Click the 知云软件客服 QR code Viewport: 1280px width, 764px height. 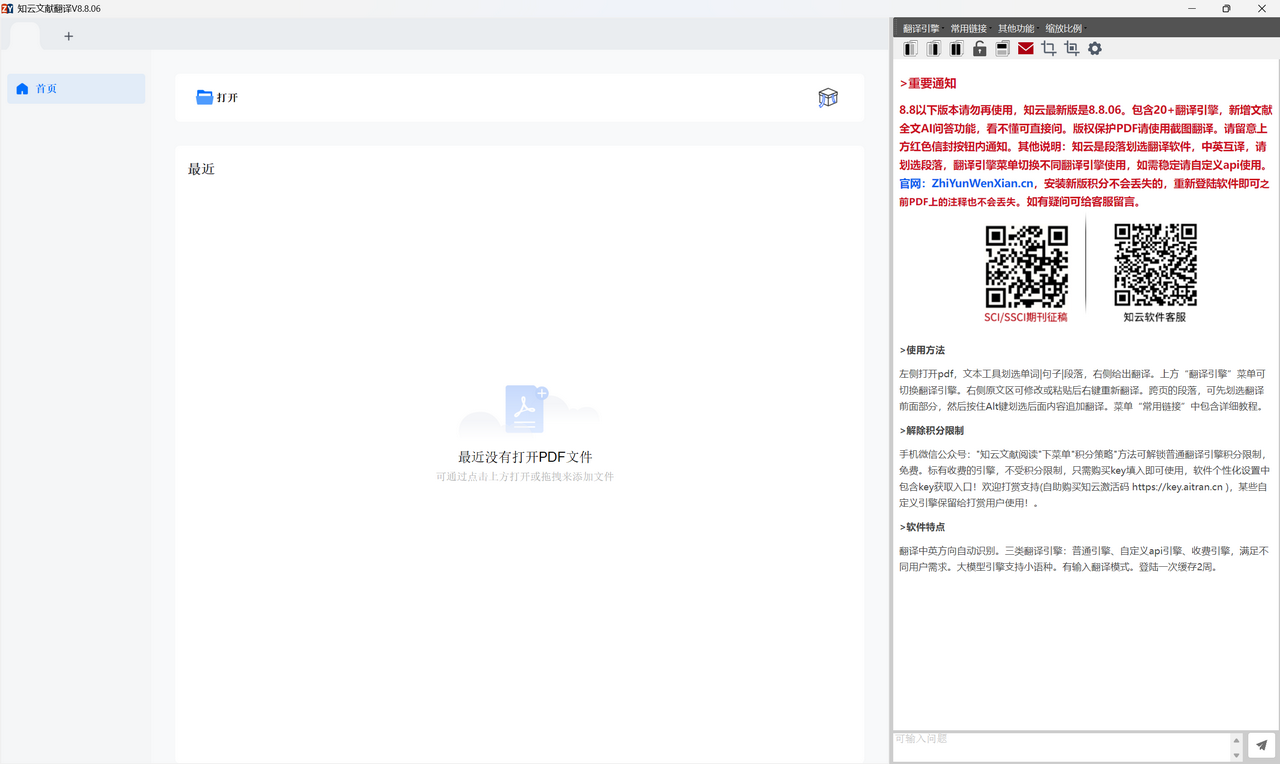coord(1155,265)
